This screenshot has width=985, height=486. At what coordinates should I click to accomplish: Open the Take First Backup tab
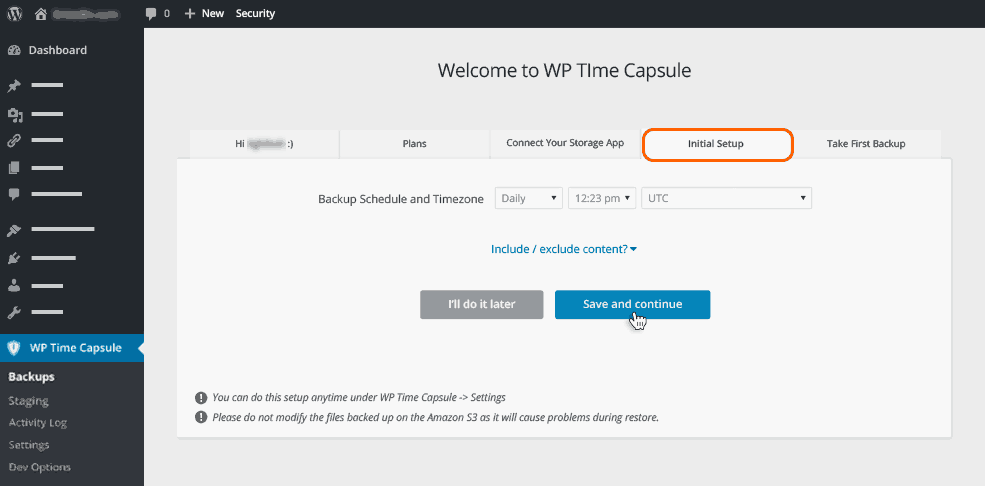click(x=866, y=144)
